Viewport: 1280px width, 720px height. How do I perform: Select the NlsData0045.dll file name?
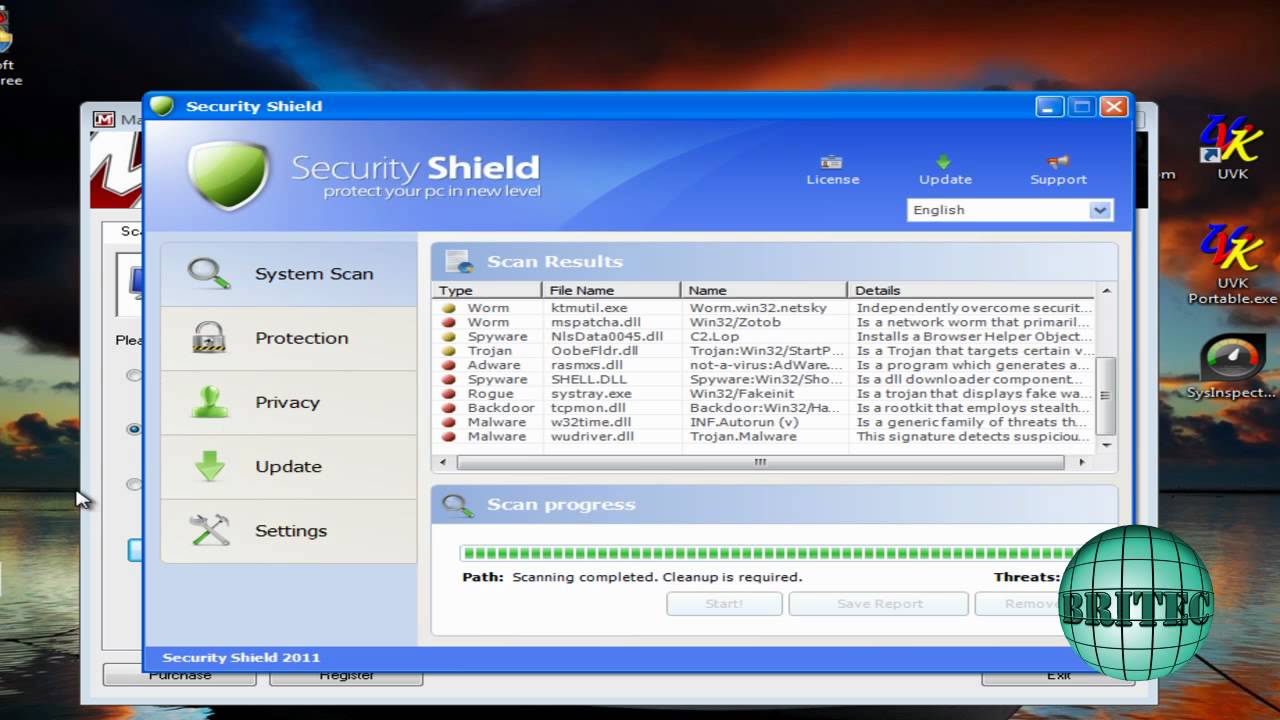pos(607,337)
